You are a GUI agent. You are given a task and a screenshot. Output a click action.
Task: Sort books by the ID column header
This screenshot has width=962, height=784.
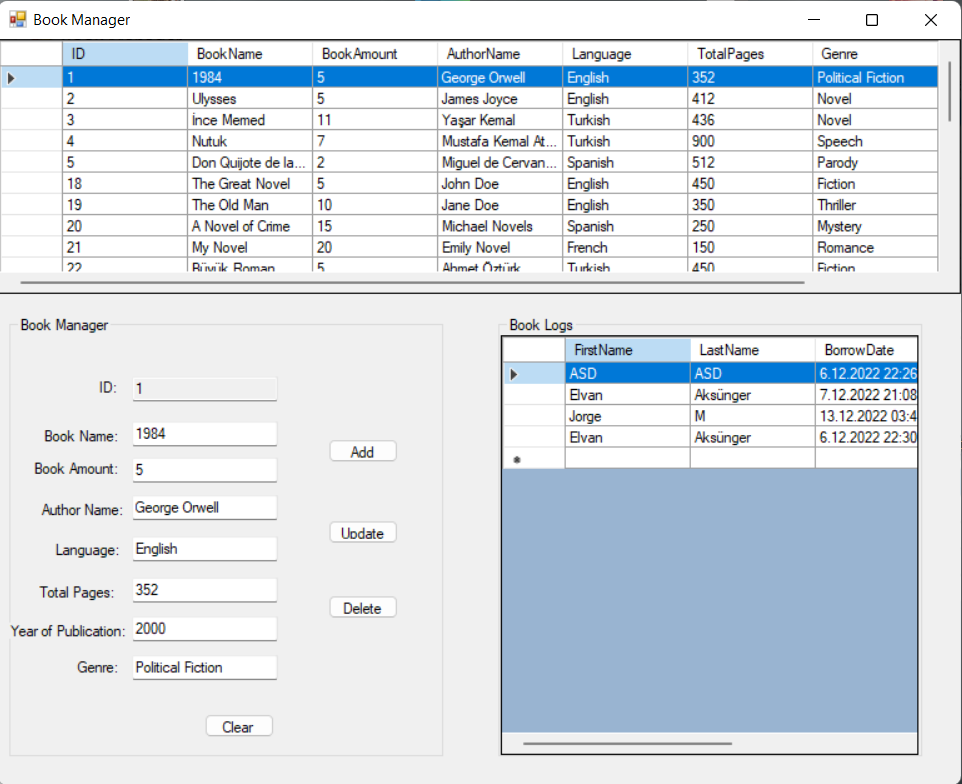(x=125, y=53)
